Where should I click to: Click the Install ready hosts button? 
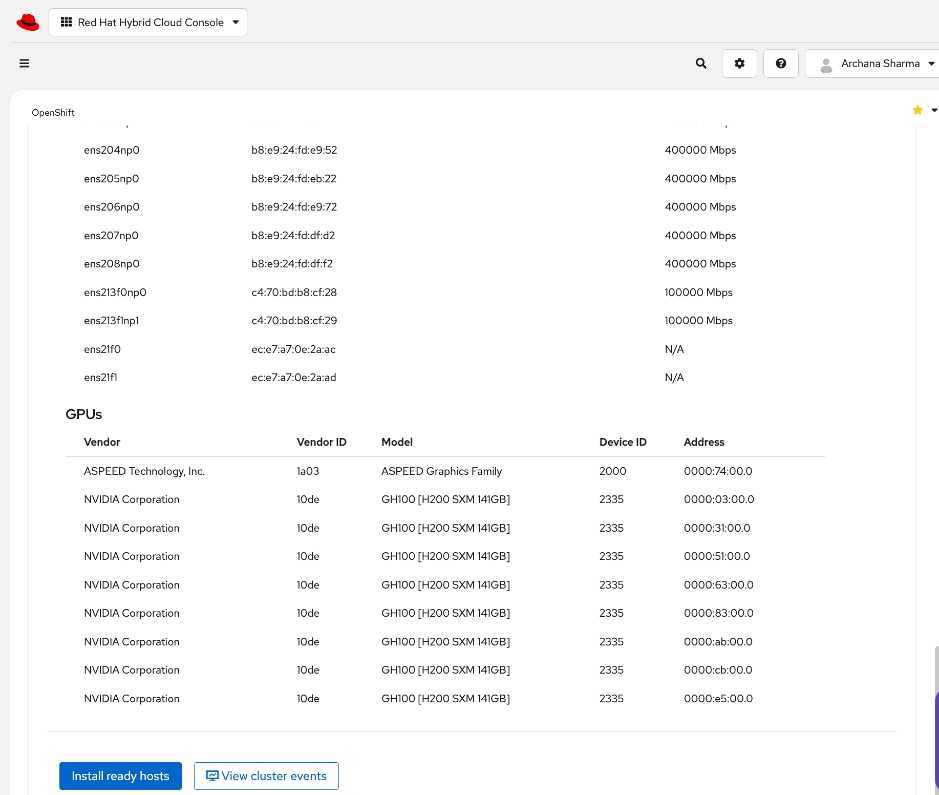pyautogui.click(x=120, y=775)
